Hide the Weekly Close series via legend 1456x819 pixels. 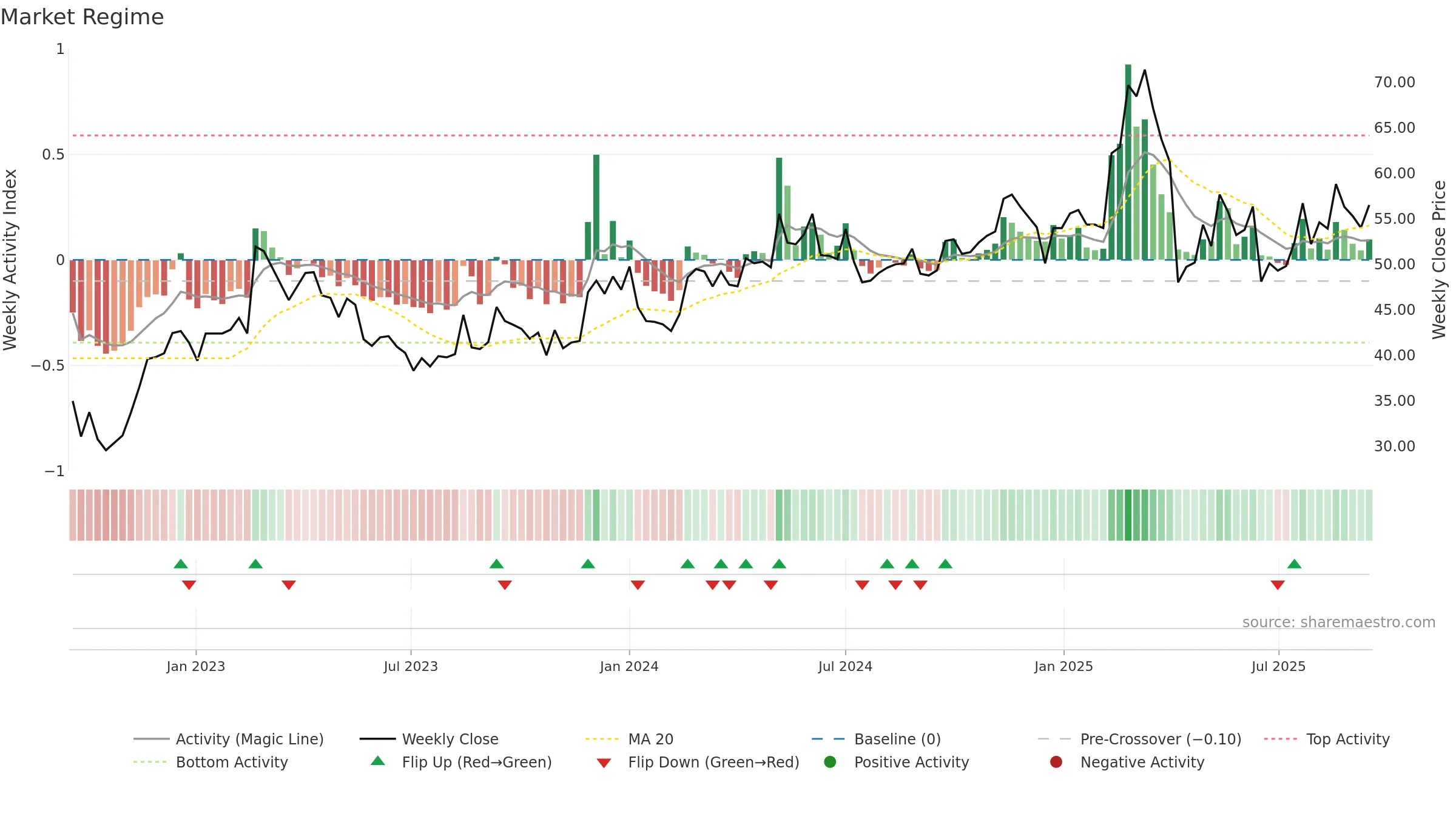coord(429,739)
